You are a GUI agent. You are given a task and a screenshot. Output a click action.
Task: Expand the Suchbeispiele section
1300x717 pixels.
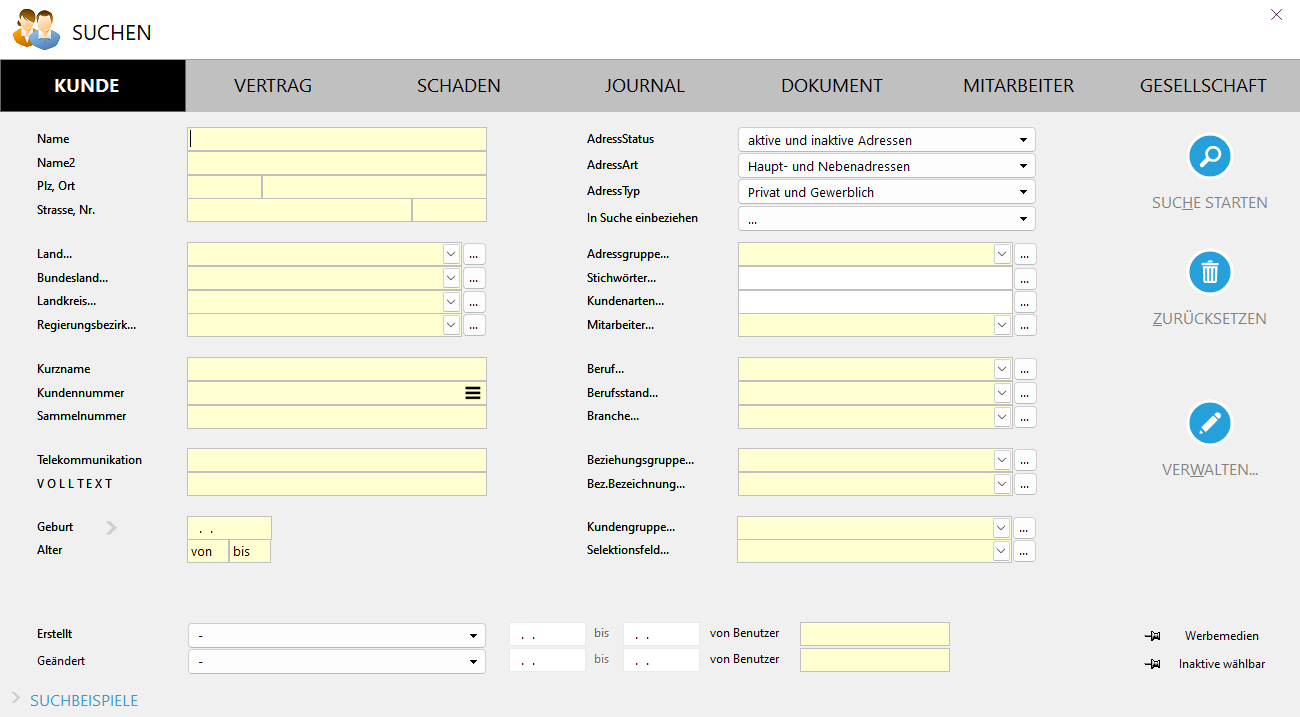84,701
